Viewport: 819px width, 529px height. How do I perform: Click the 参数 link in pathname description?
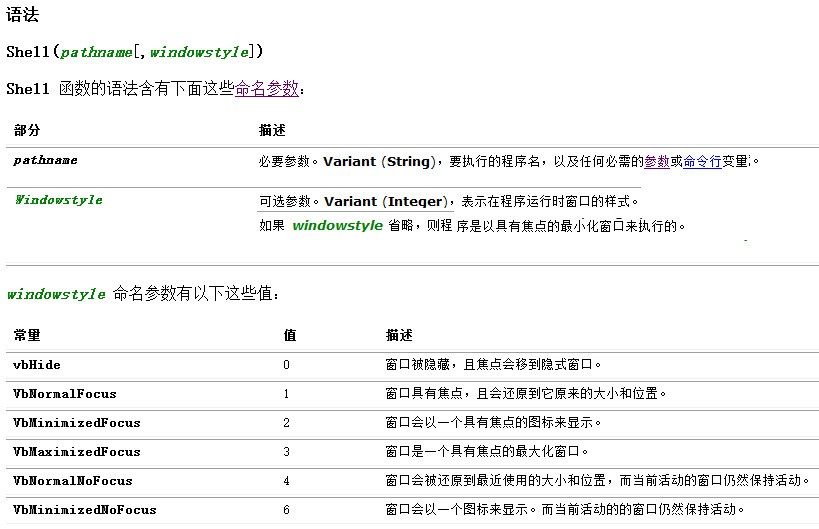coord(656,161)
